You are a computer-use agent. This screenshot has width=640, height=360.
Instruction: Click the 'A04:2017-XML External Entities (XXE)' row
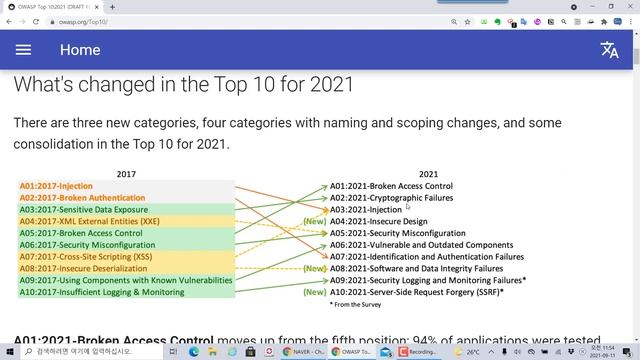tap(126, 221)
